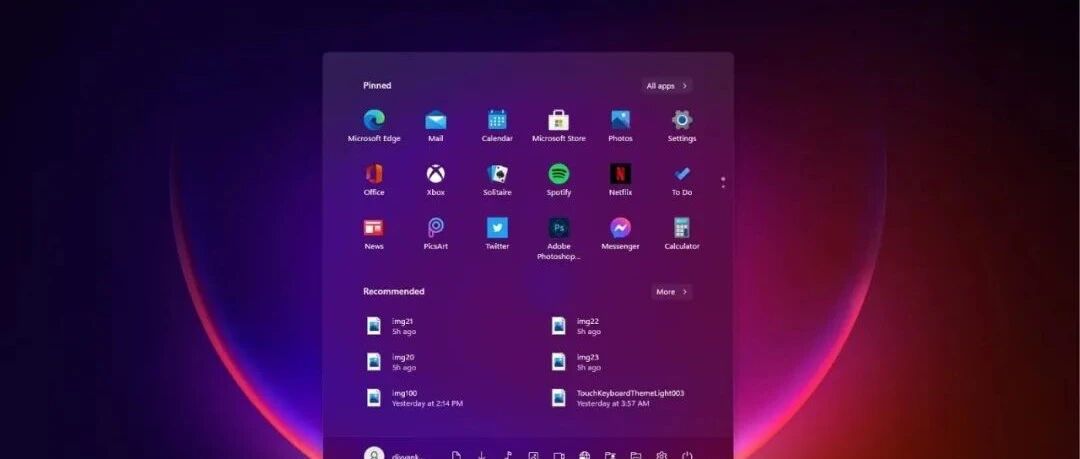Image resolution: width=1080 pixels, height=459 pixels.
Task: Open the pinned Settings app
Action: point(682,125)
